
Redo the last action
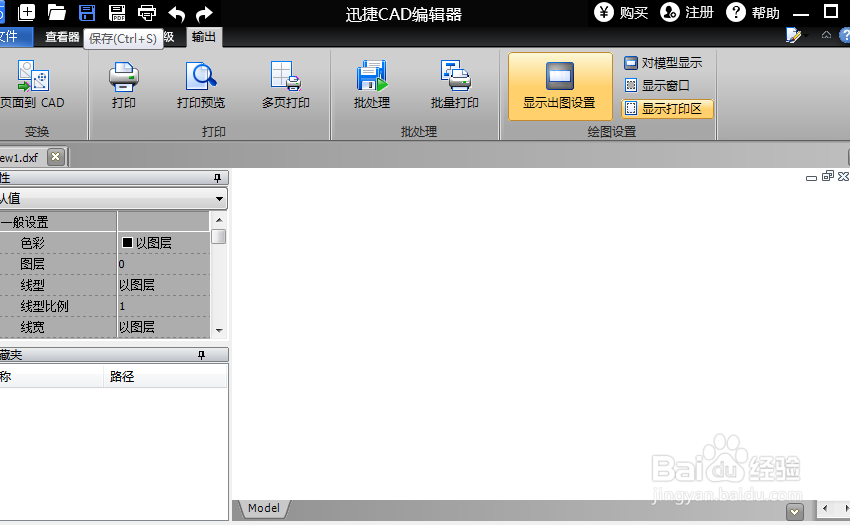204,13
